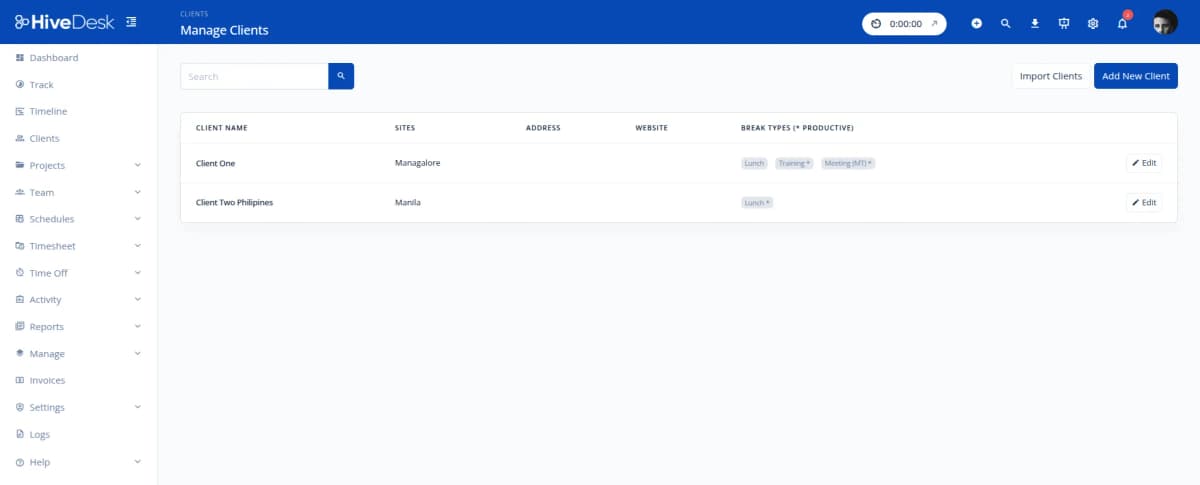Expand the Activity submenu chevron
Screen dimensions: 1200x485
pos(138,300)
